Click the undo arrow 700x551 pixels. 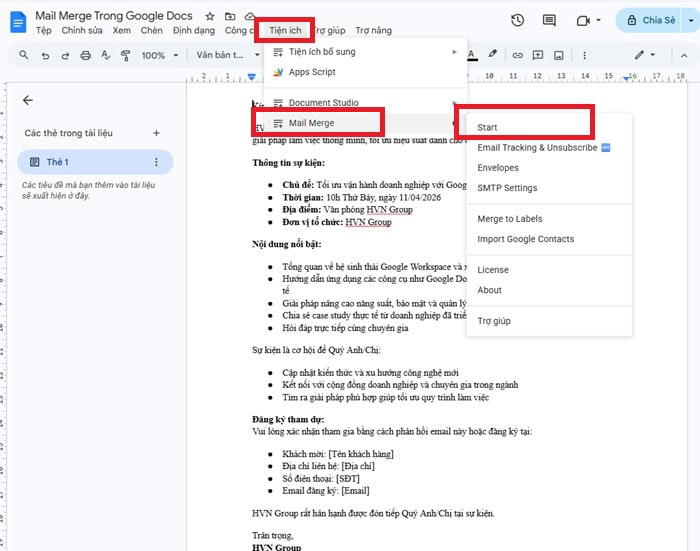(45, 55)
